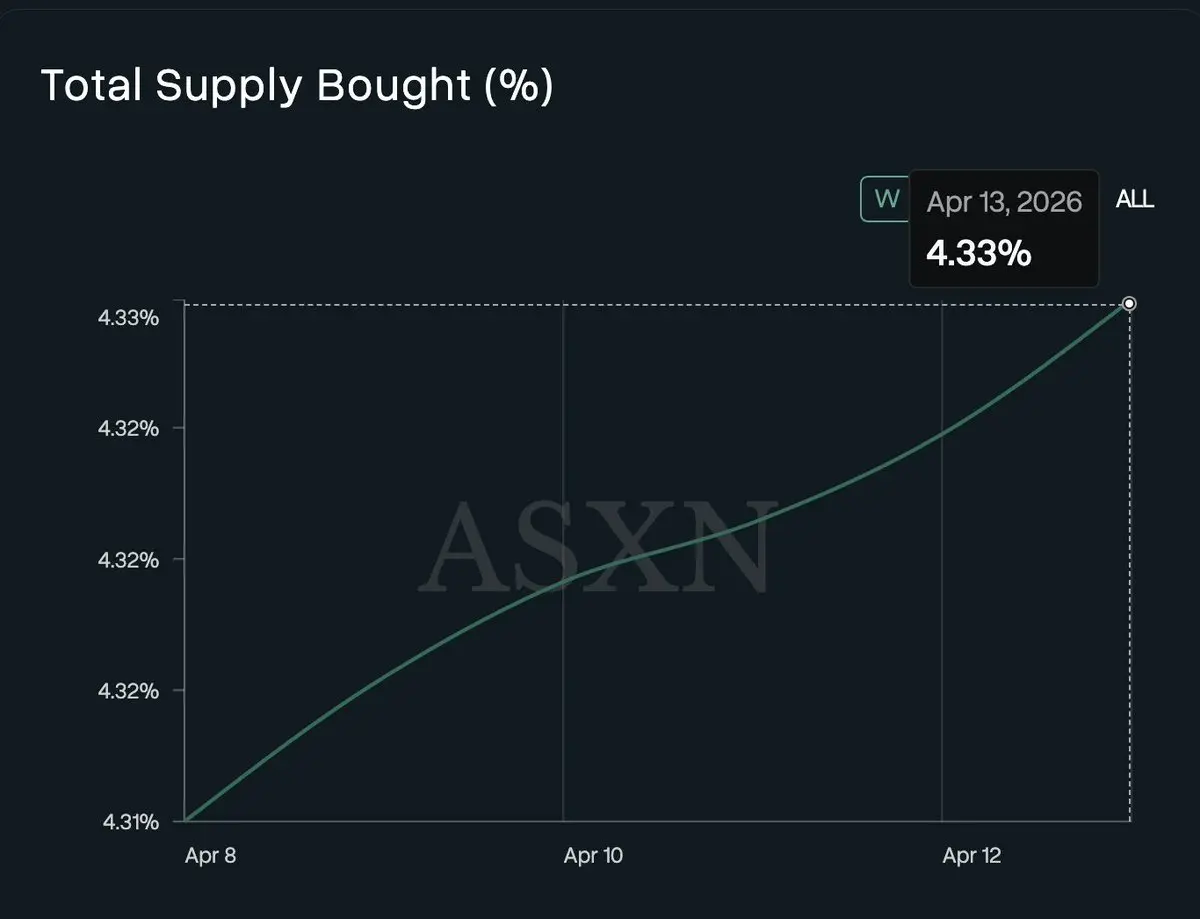Click the Total Supply Bought (%) title
The height and width of the screenshot is (919, 1200).
pos(296,86)
